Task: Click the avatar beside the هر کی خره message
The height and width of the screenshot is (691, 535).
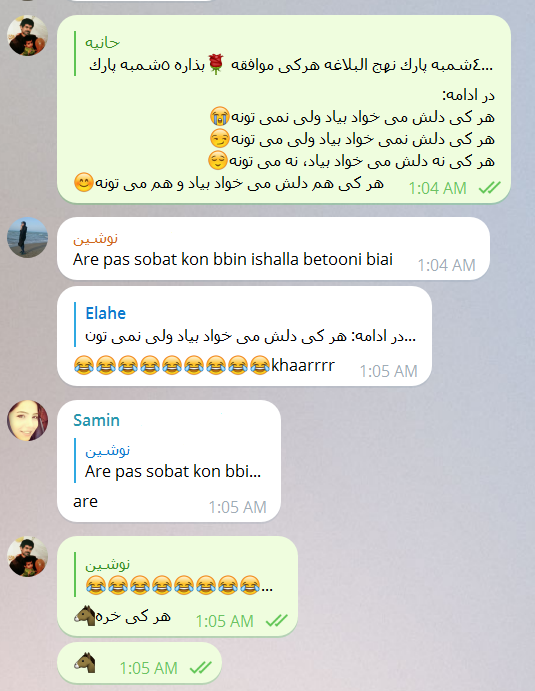Action: pyautogui.click(x=27, y=557)
